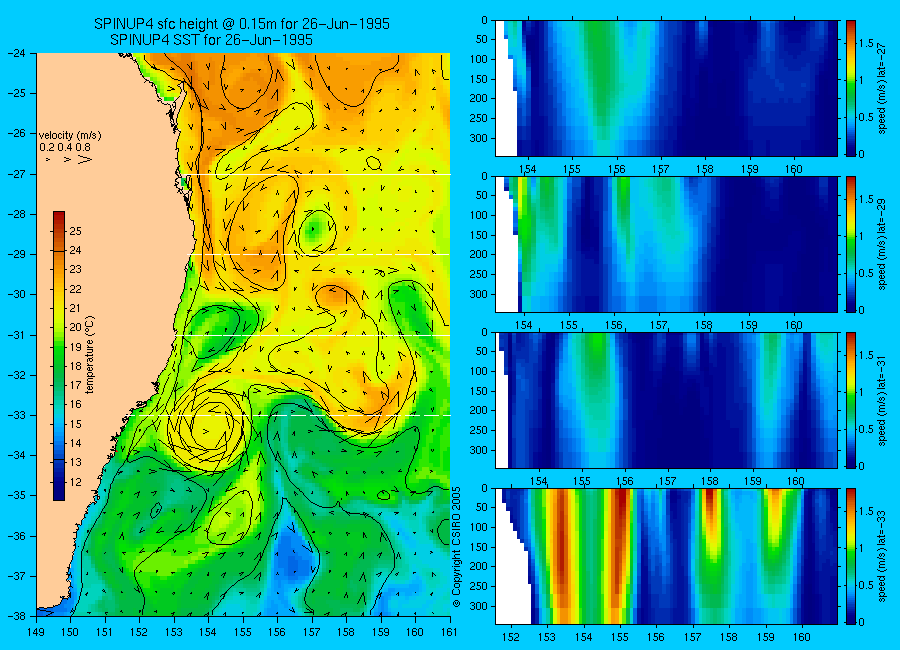Click the 0.5 tick on the lat=-33 speed bar
Image resolution: width=900 pixels, height=650 pixels.
click(x=867, y=585)
